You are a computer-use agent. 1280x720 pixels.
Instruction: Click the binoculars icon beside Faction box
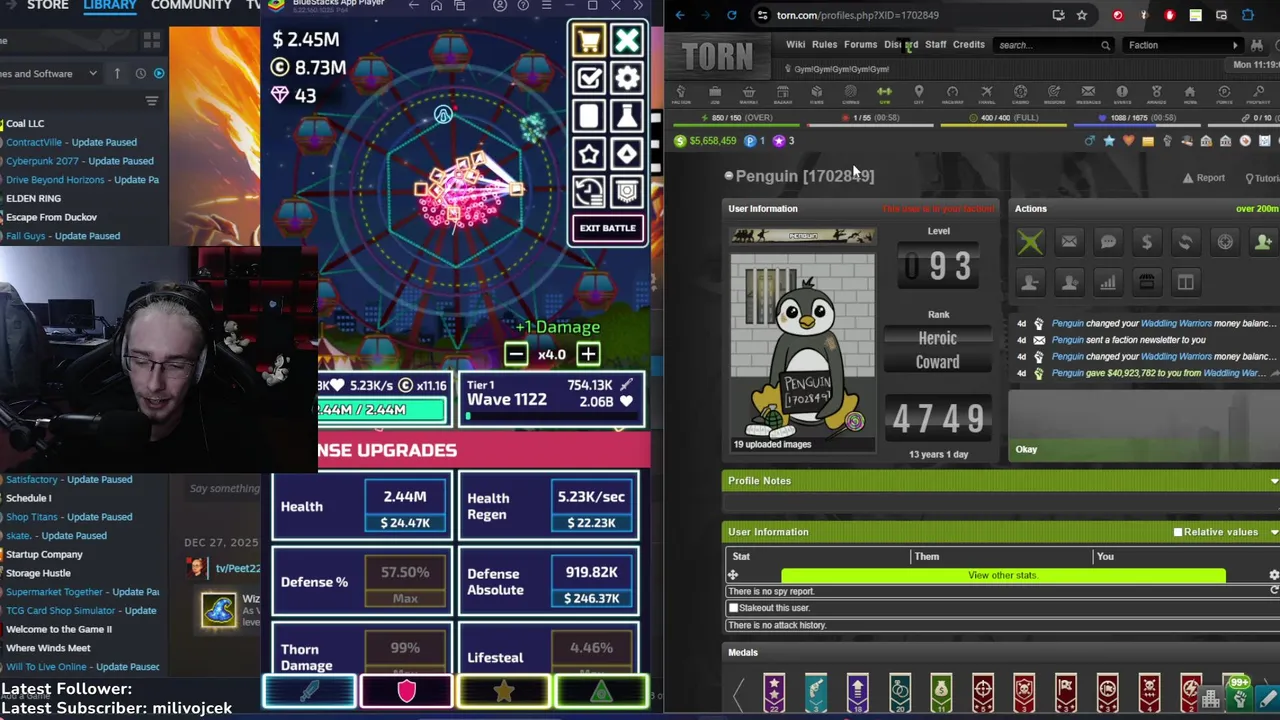(1256, 45)
